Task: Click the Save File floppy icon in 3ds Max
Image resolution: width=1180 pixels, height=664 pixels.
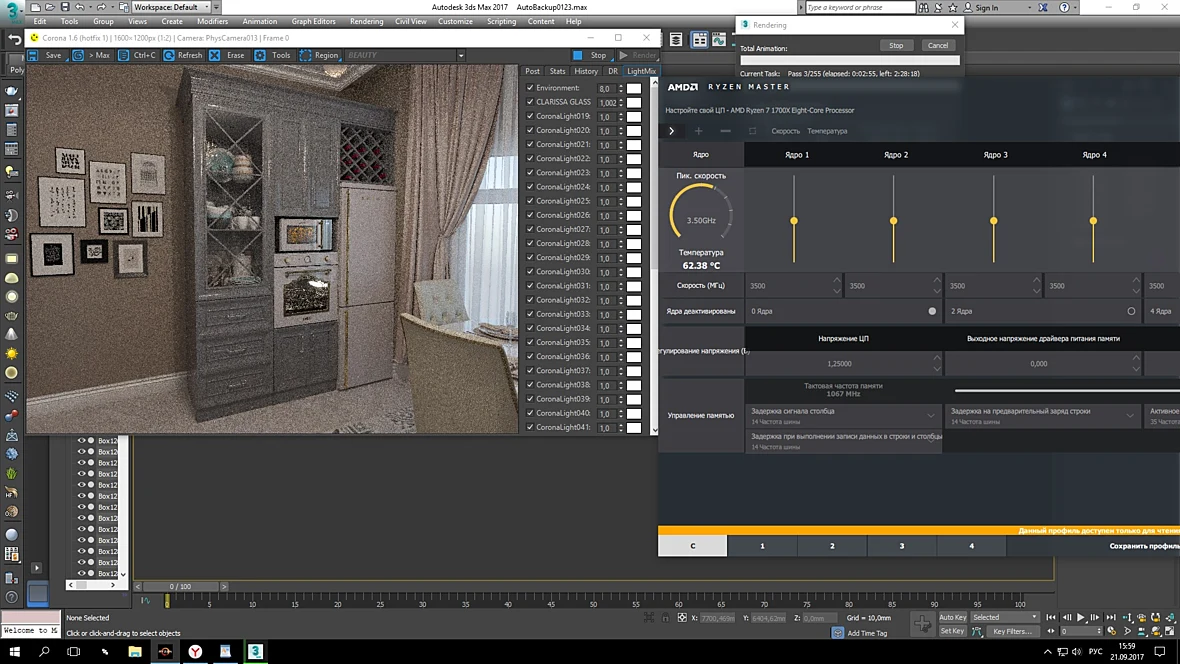Action: [65, 7]
